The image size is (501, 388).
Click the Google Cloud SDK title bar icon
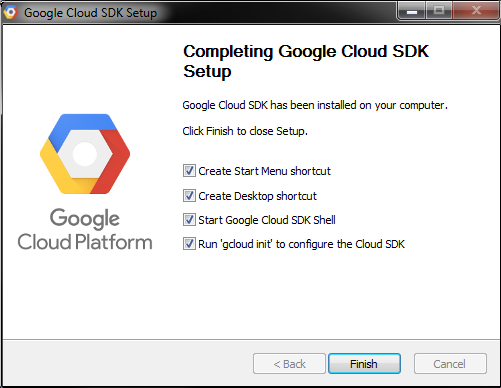[10, 12]
